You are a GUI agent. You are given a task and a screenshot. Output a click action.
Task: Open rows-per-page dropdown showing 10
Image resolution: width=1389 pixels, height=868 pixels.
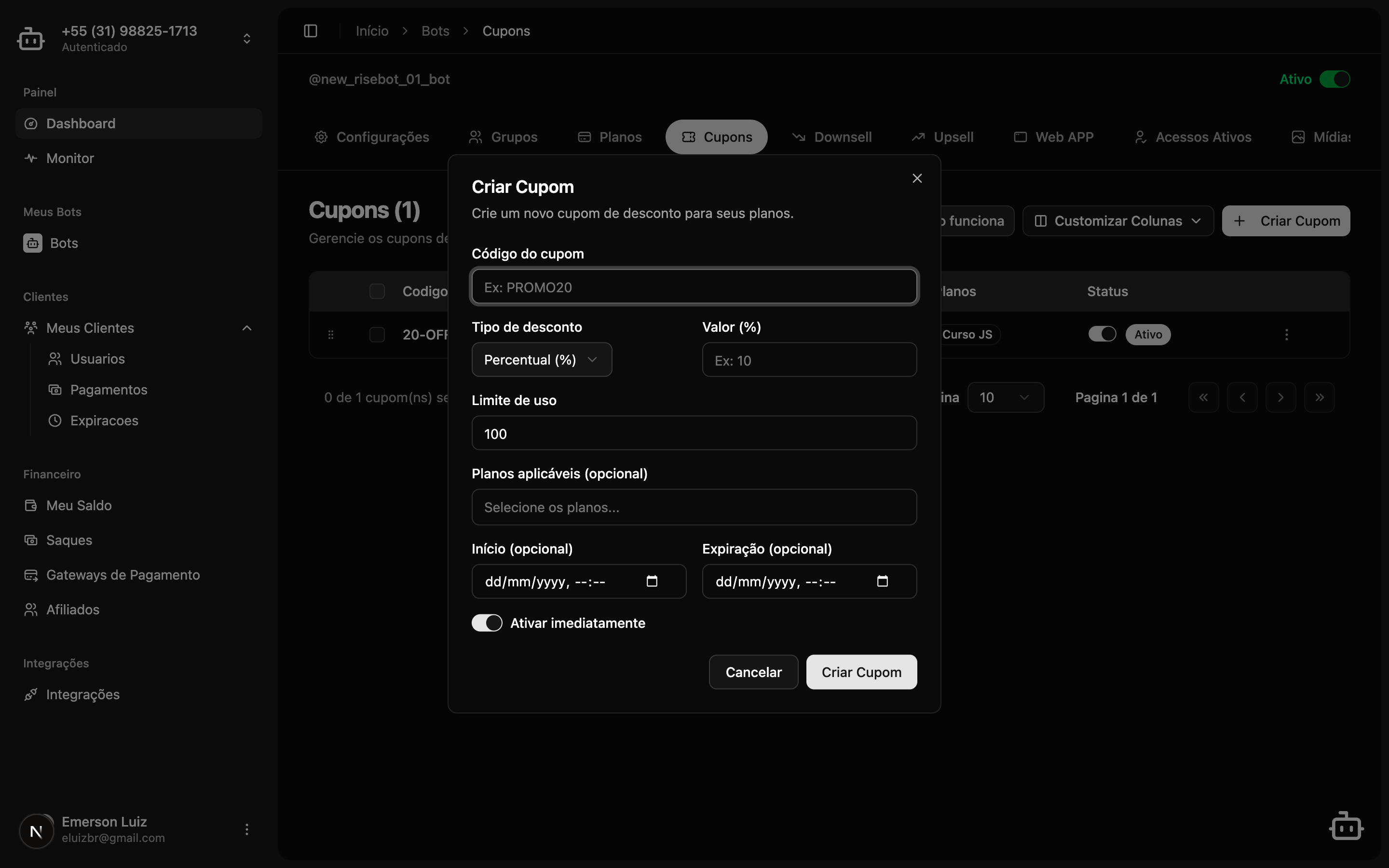(x=1006, y=397)
